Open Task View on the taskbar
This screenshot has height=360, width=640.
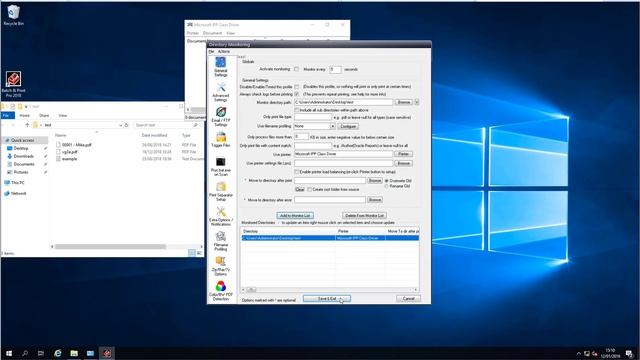41,353
